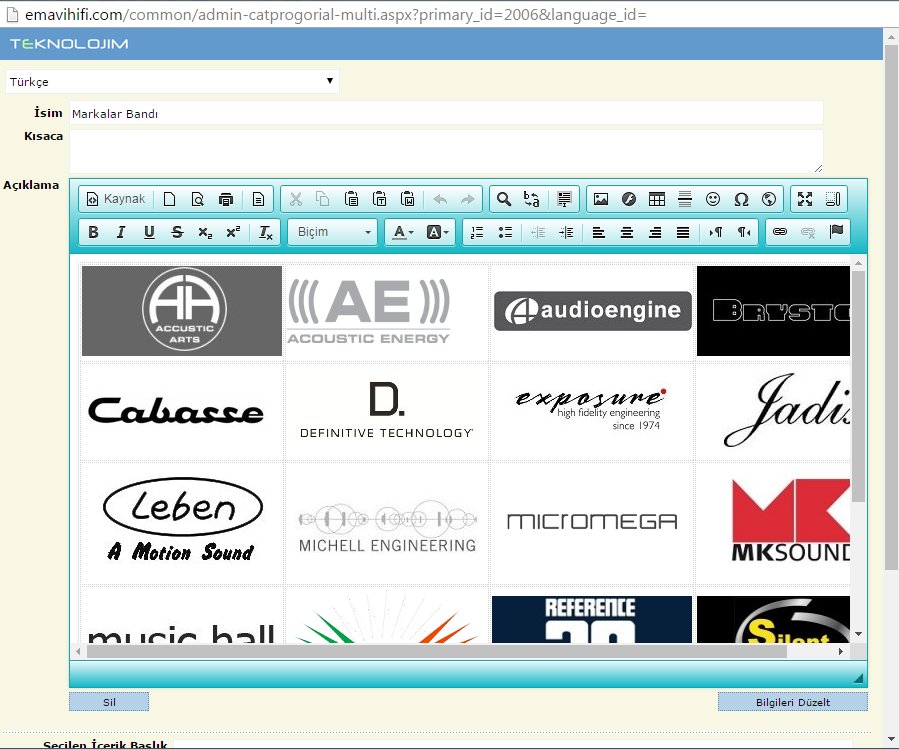Insert an image with the Image icon

coord(601,199)
